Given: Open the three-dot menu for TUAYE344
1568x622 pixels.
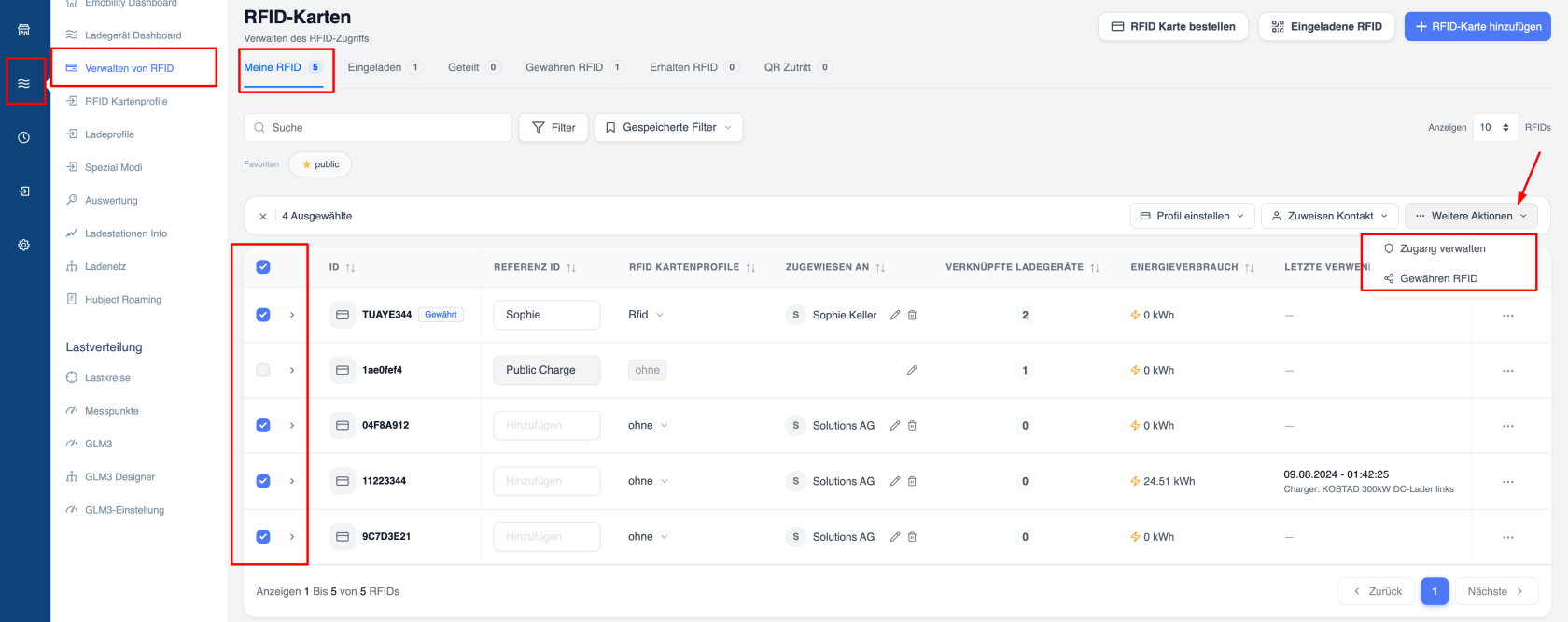Looking at the screenshot, I should tap(1507, 316).
